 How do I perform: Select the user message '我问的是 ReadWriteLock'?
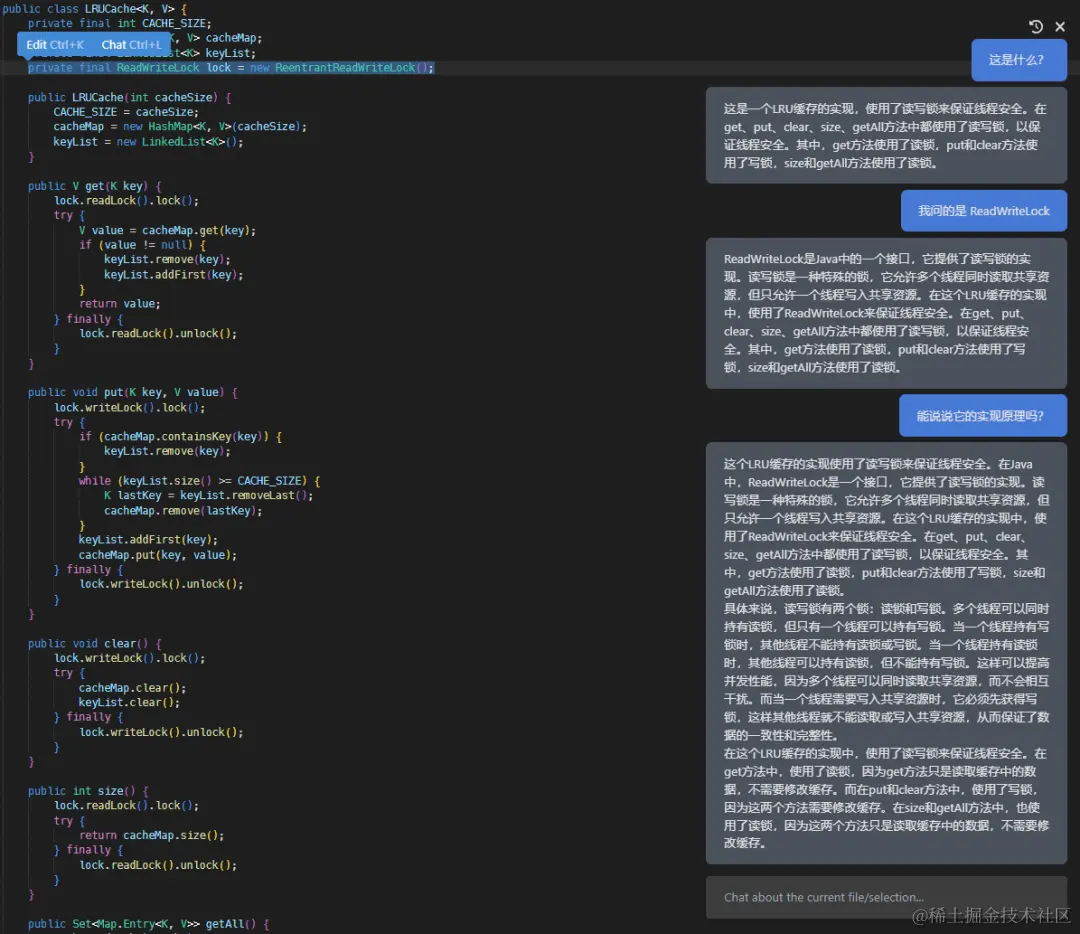984,211
